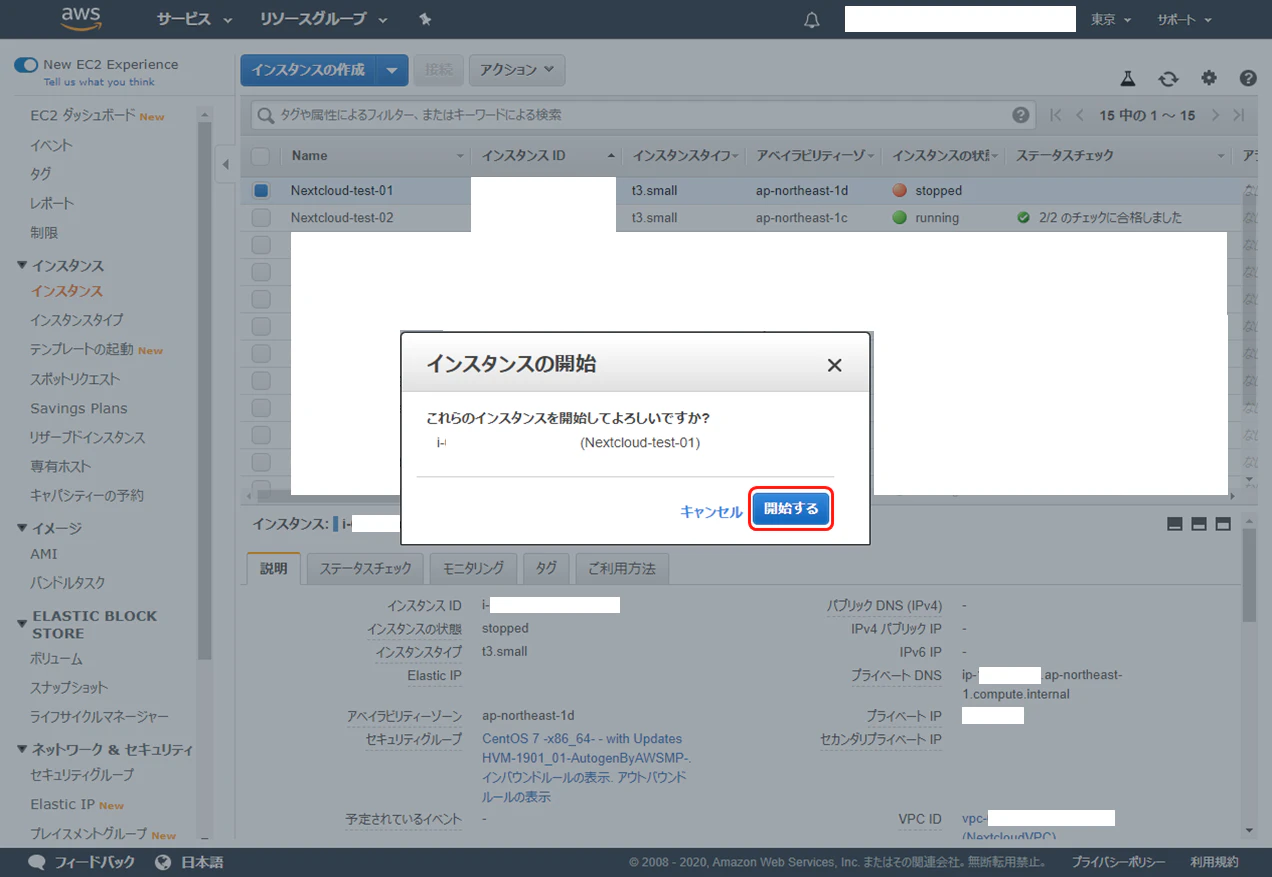Open セキュリティグループ in sidebar
This screenshot has width=1272, height=877.
click(82, 775)
